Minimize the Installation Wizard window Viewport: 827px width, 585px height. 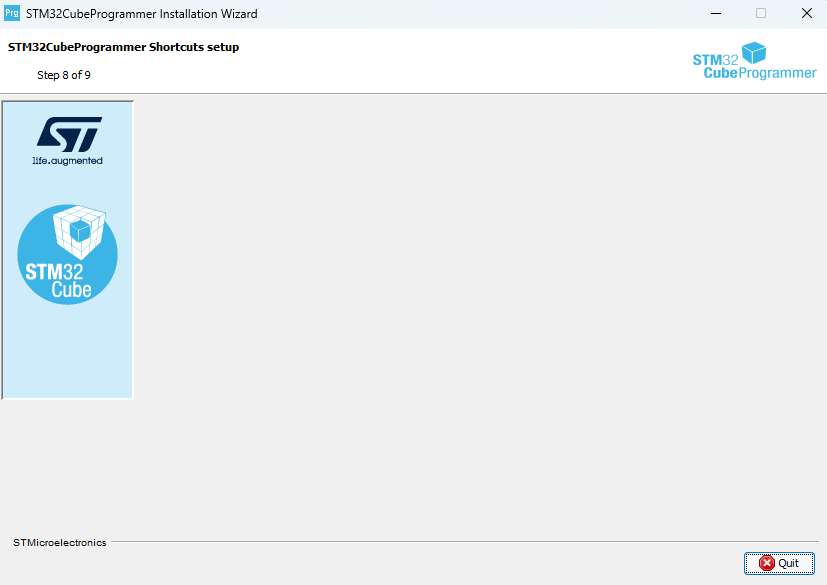pyautogui.click(x=716, y=13)
